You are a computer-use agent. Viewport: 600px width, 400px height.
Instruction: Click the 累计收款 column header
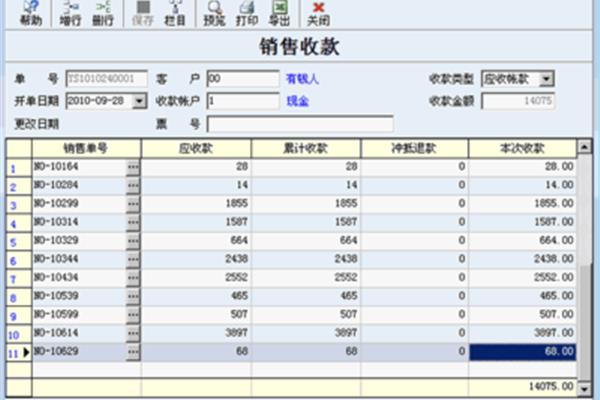point(306,149)
